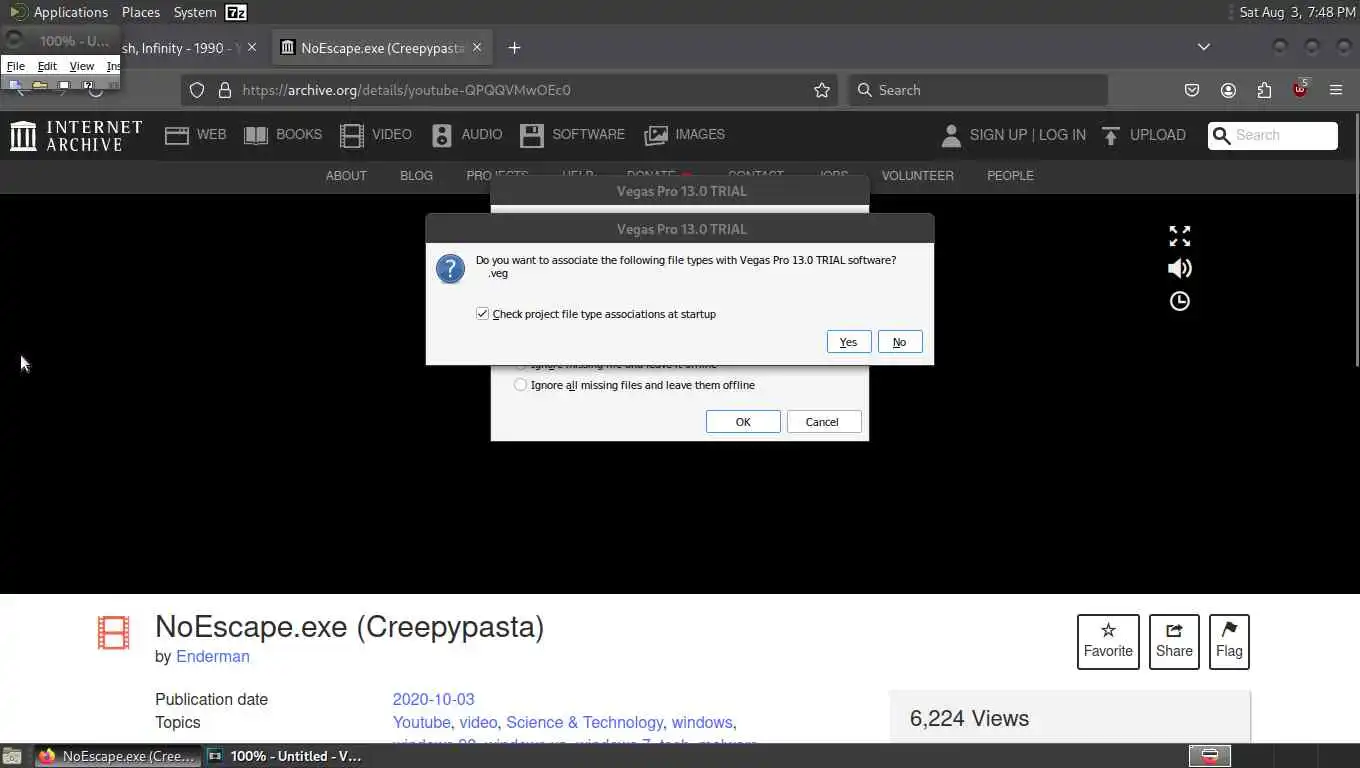Open the System menu in the top panel
Screen dimensions: 1360x768
pyautogui.click(x=195, y=12)
